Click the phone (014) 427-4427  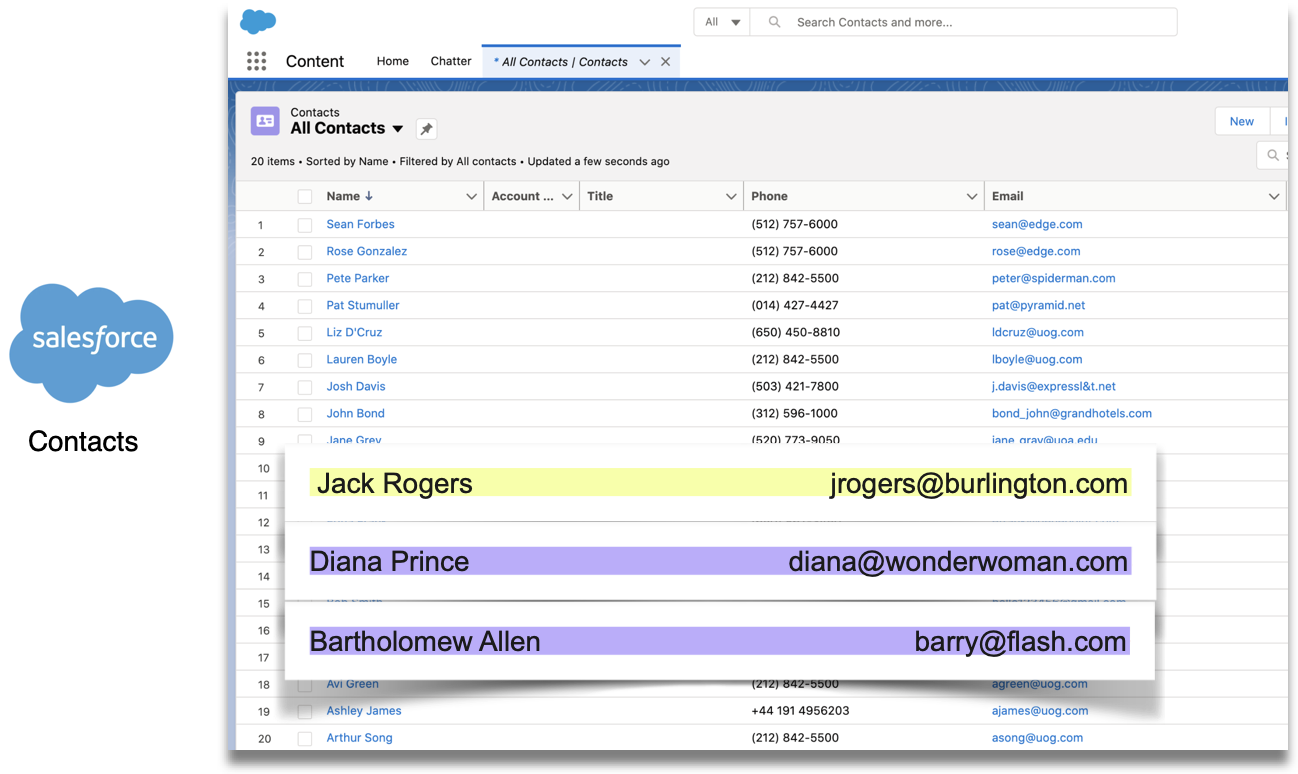(795, 305)
